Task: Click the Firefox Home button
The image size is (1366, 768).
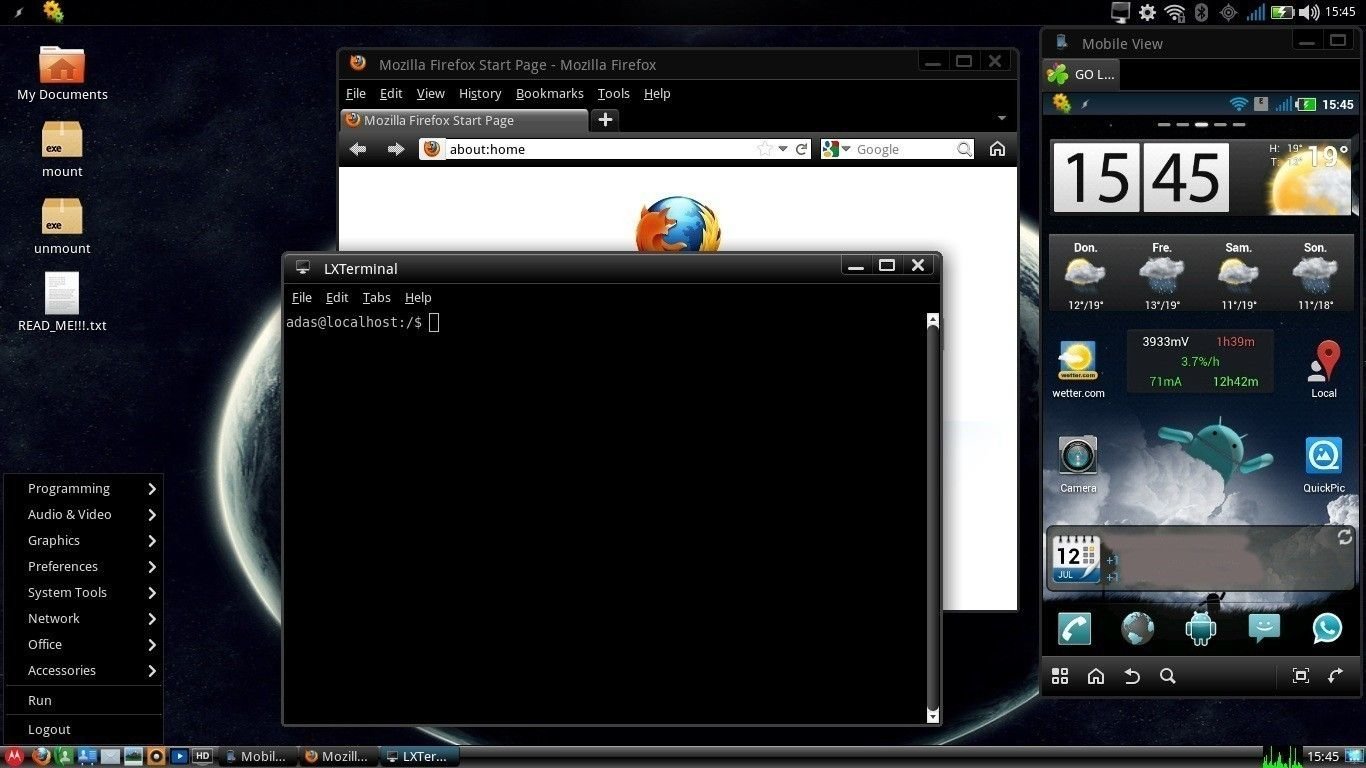Action: tap(997, 149)
